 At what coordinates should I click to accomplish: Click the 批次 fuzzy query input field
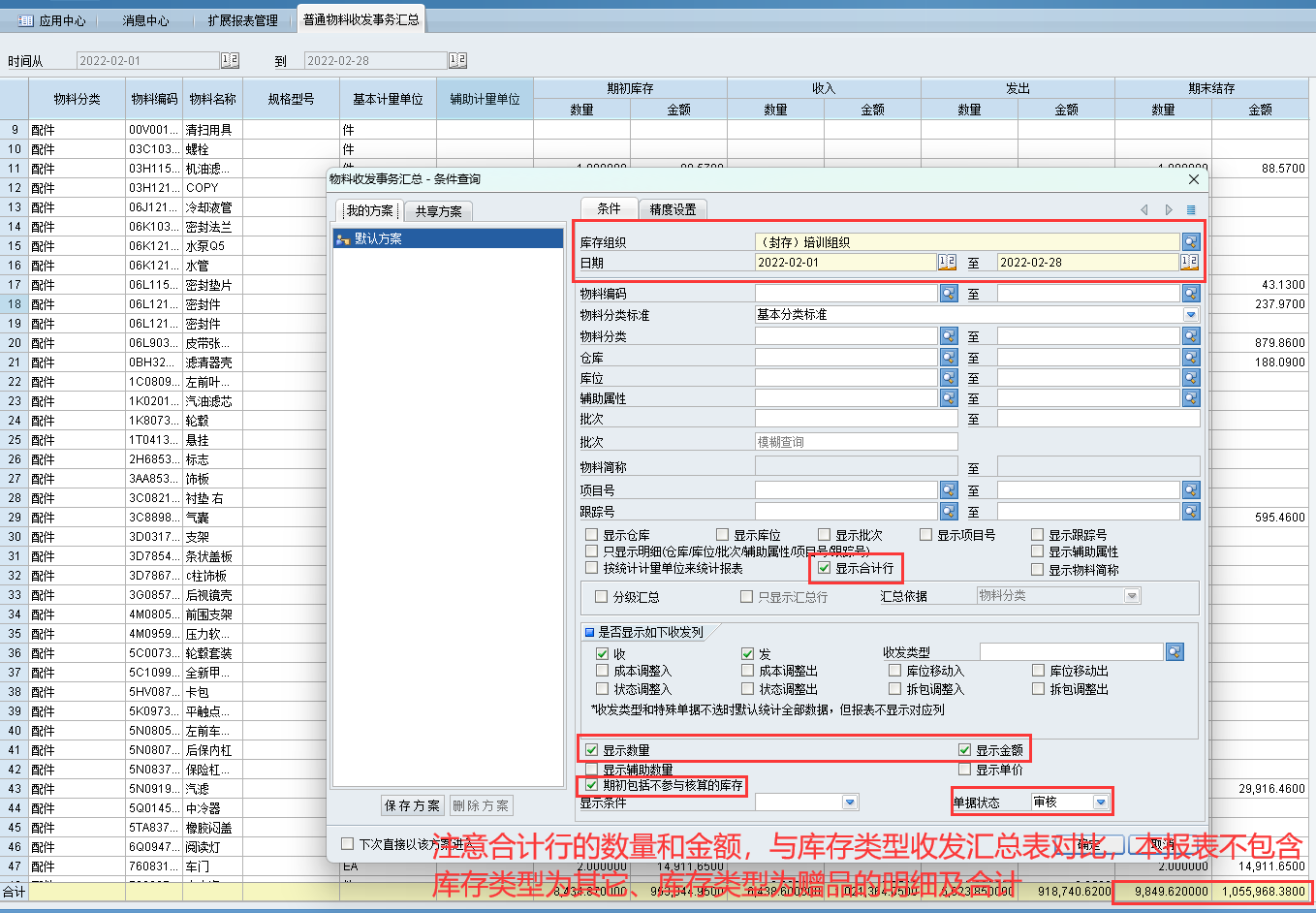(x=856, y=442)
